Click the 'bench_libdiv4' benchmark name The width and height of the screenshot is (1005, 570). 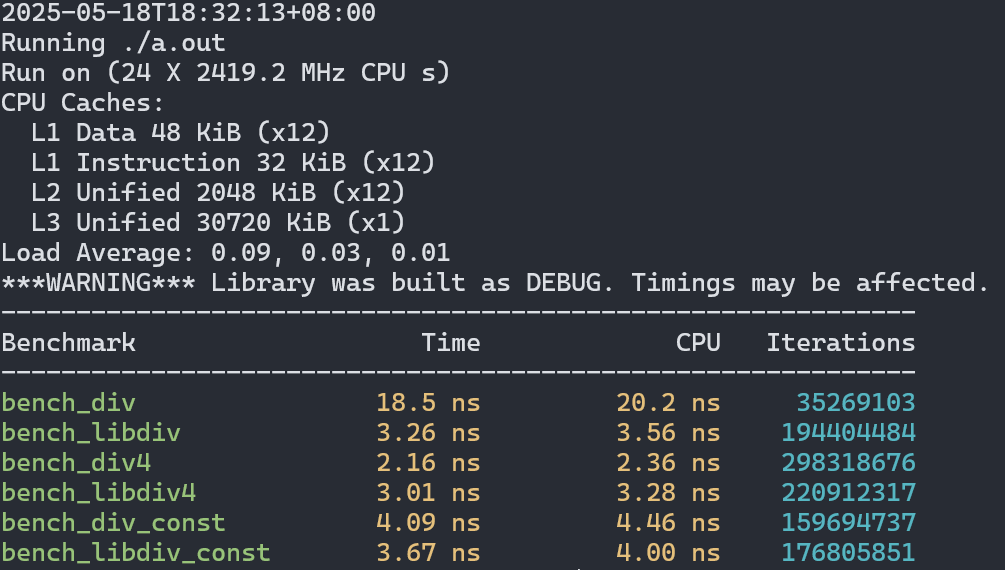tap(98, 493)
